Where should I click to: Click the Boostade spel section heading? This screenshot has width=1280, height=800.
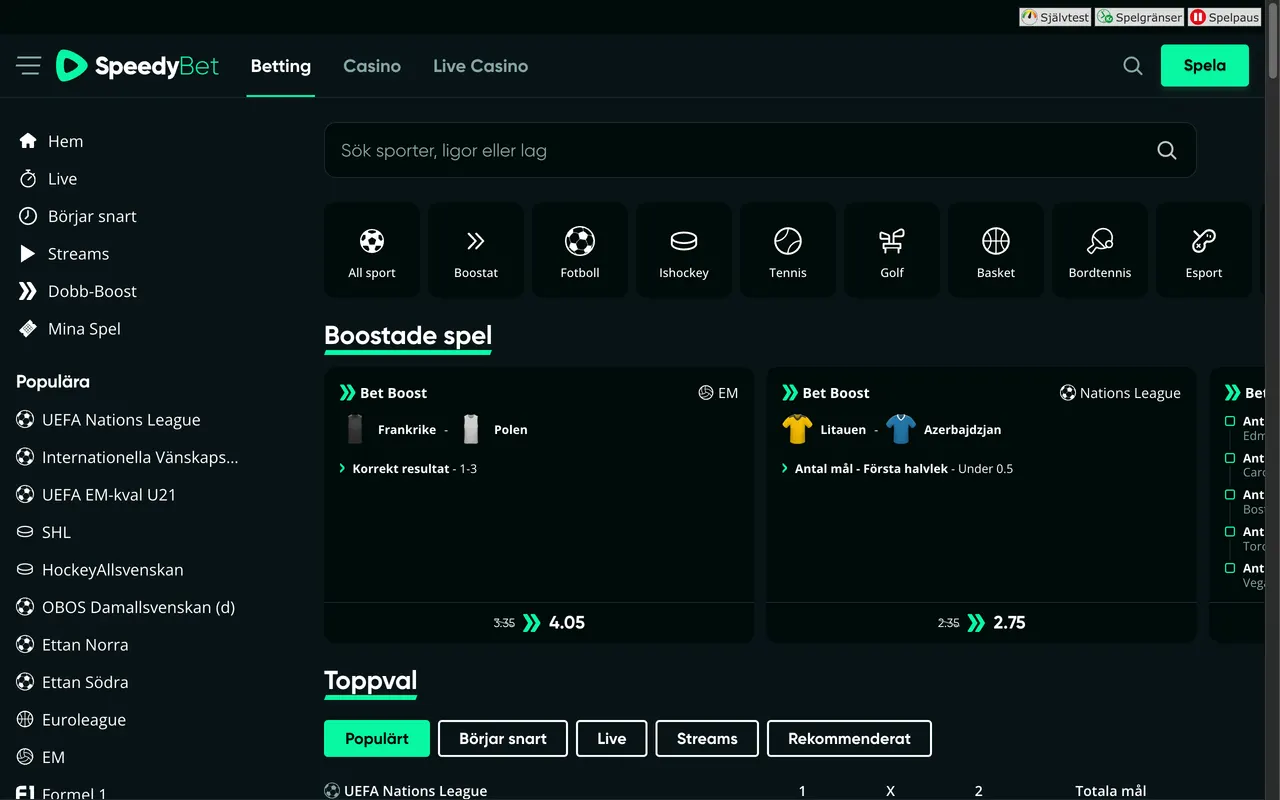click(408, 336)
